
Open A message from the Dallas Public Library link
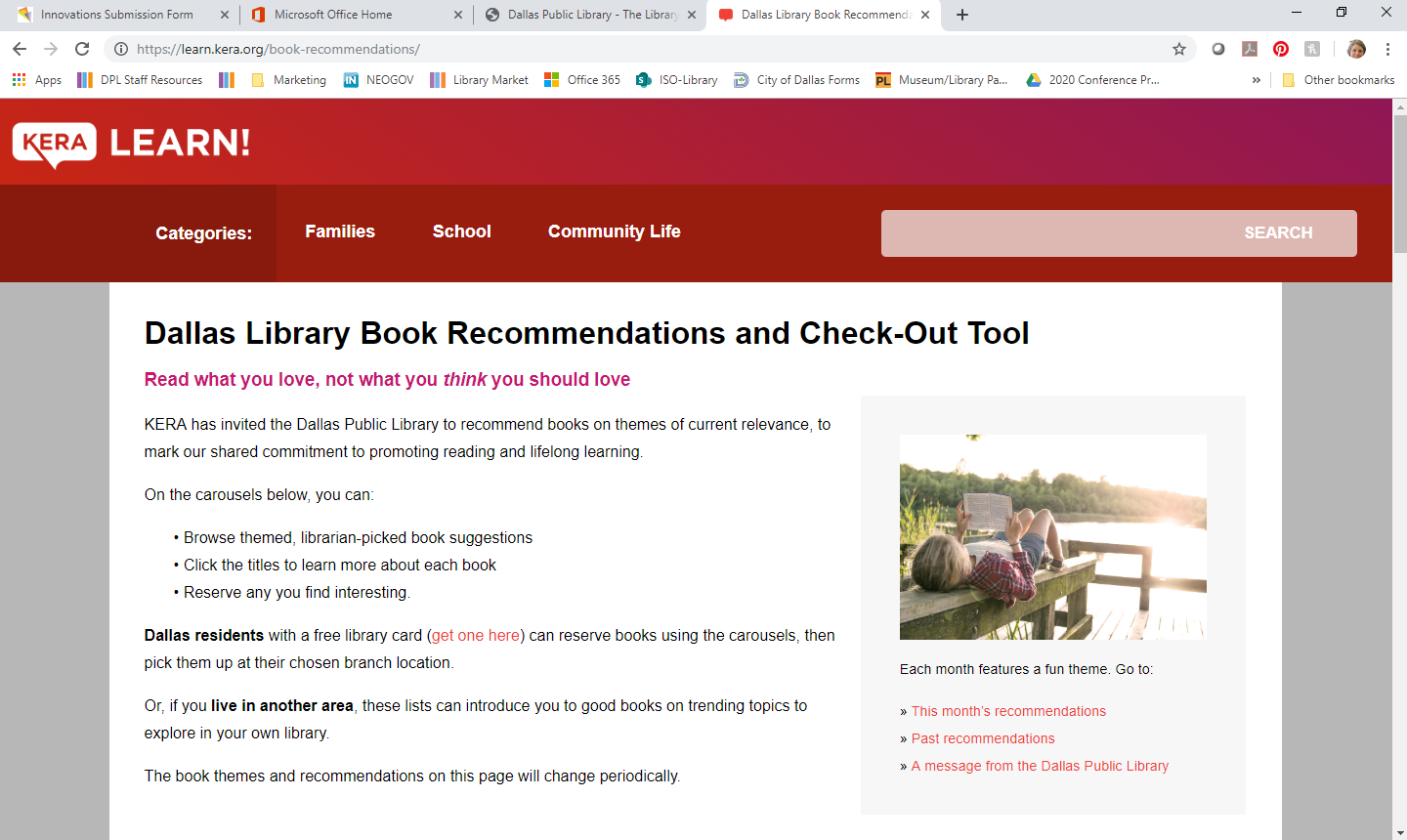(1040, 766)
